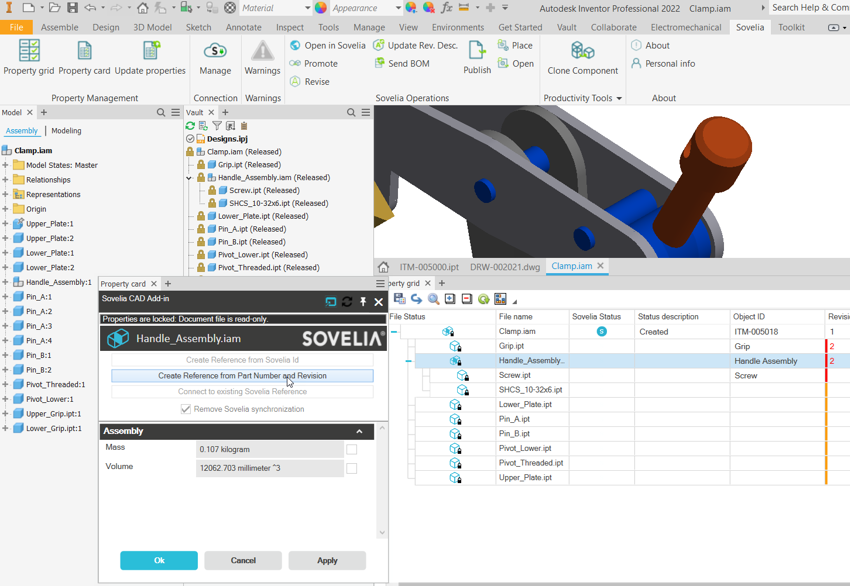This screenshot has width=850, height=586.
Task: Expand the Upper_Plate:1 node in the Model browser
Action: (5, 223)
